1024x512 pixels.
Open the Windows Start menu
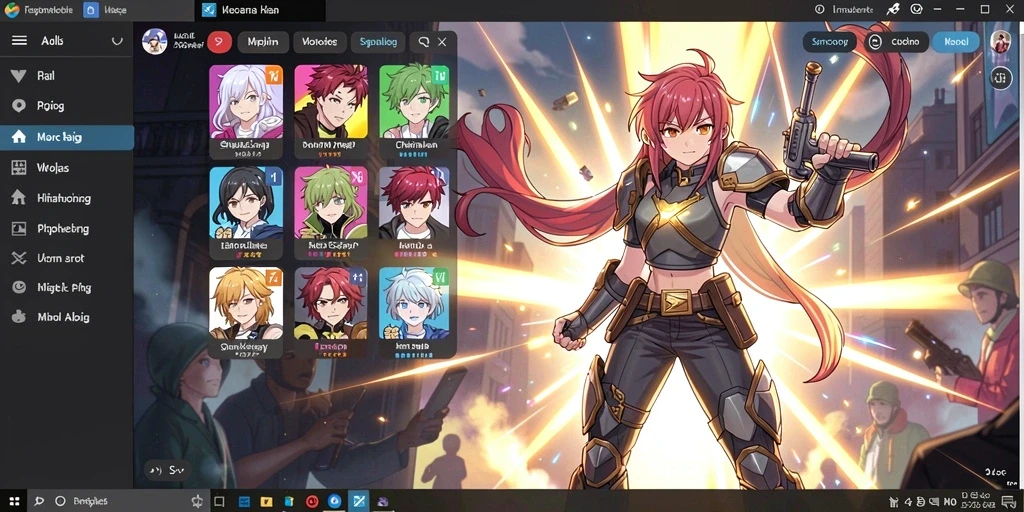tap(14, 501)
